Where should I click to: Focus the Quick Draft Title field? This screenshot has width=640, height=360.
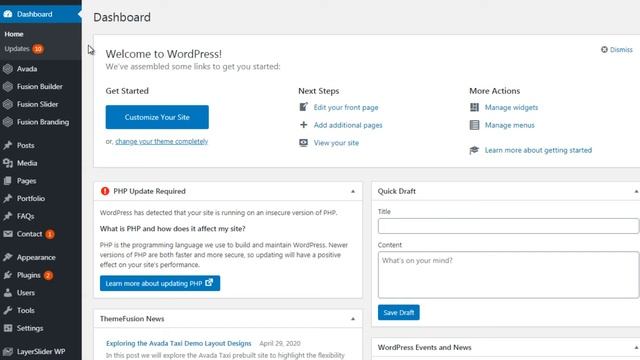tap(508, 226)
